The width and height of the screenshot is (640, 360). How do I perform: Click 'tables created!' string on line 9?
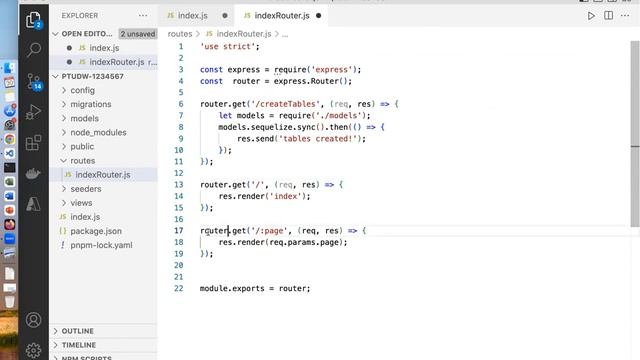click(318, 139)
